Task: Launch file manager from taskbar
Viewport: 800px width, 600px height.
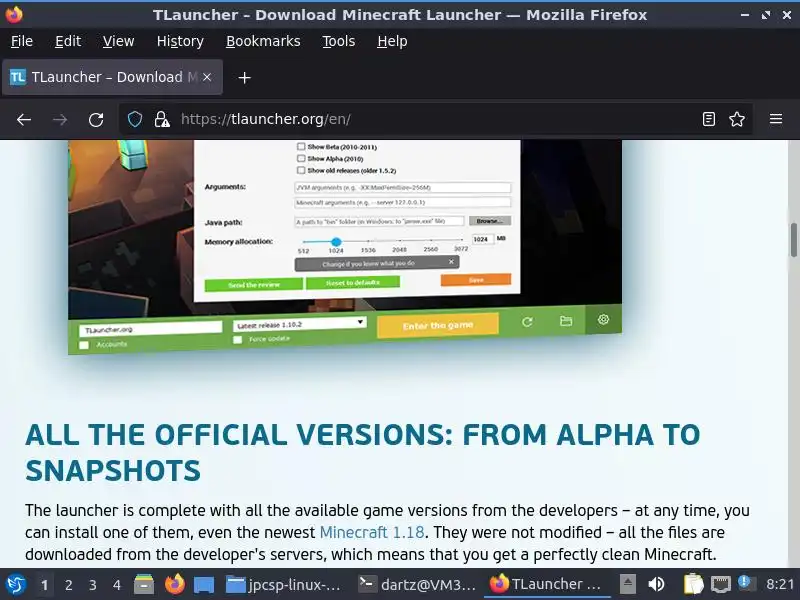Action: coord(144,584)
